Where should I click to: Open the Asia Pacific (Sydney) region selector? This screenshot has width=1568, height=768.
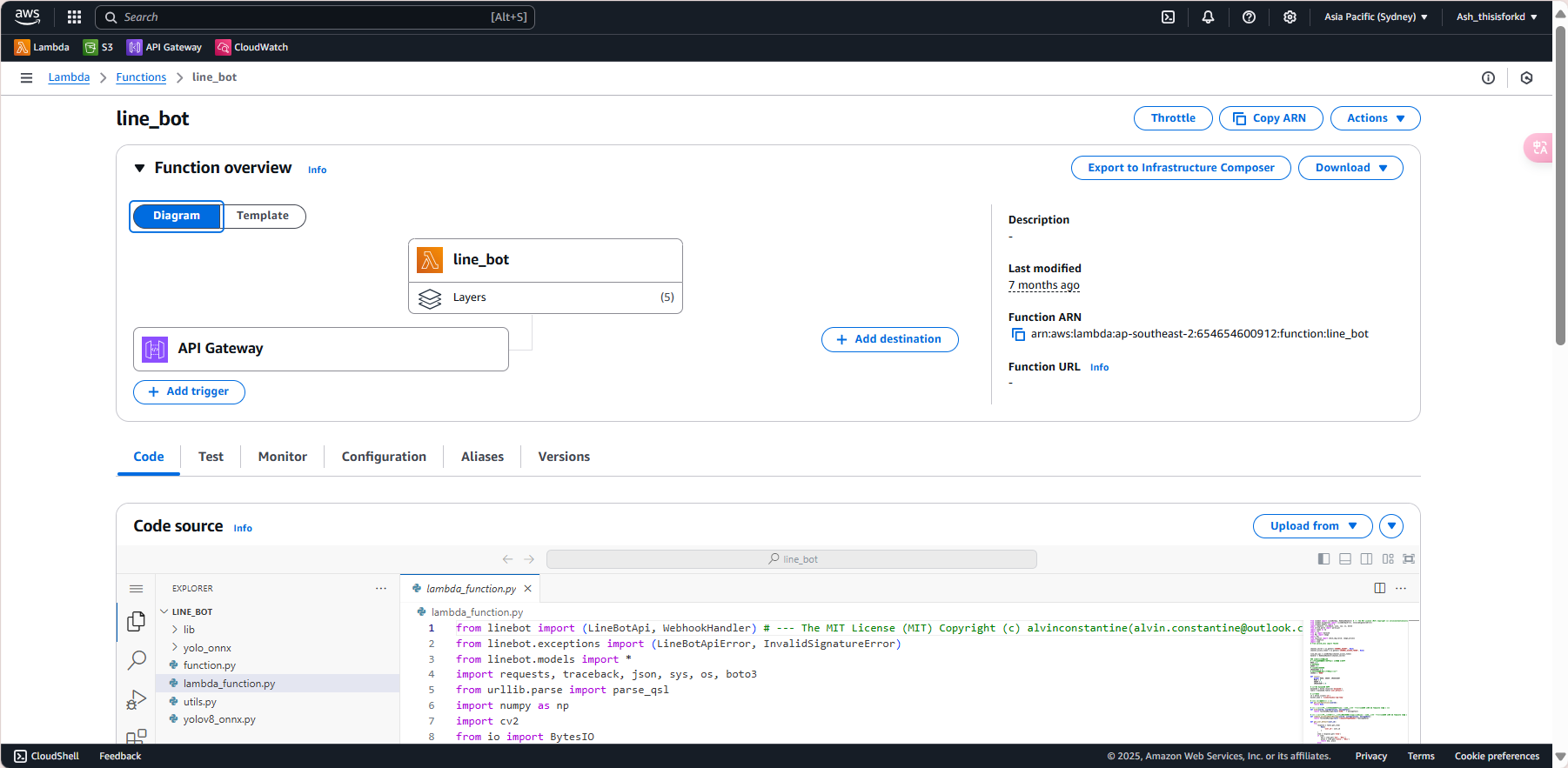1376,17
